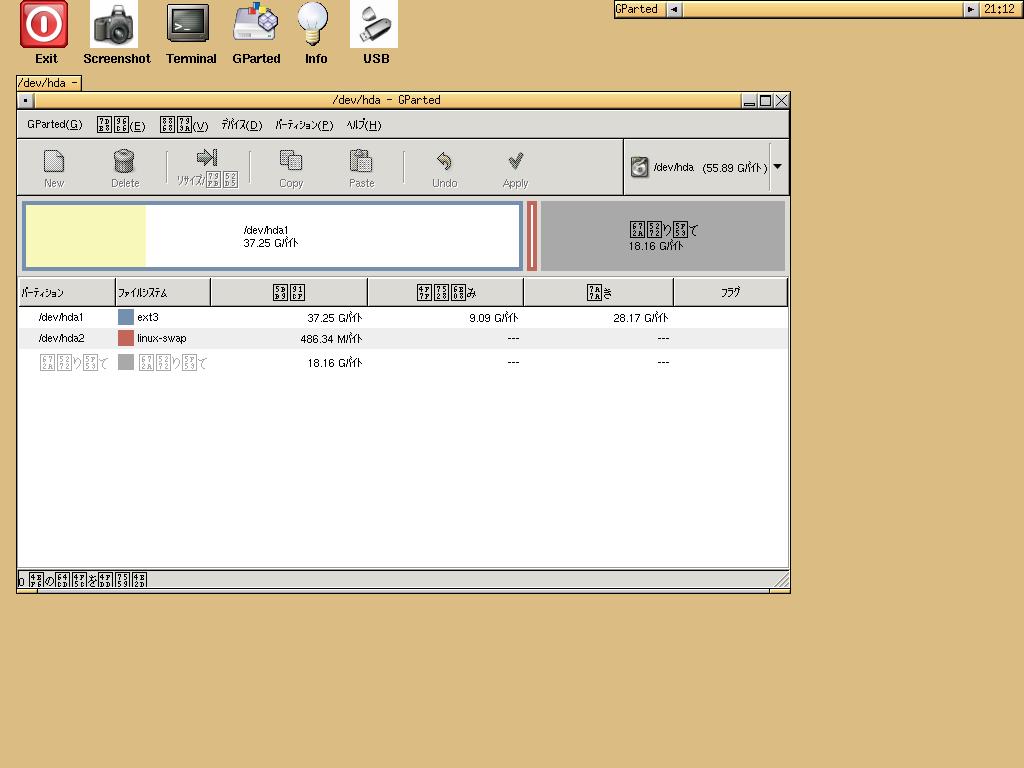Open the Partition(P) menu
This screenshot has width=1024, height=768.
point(304,125)
